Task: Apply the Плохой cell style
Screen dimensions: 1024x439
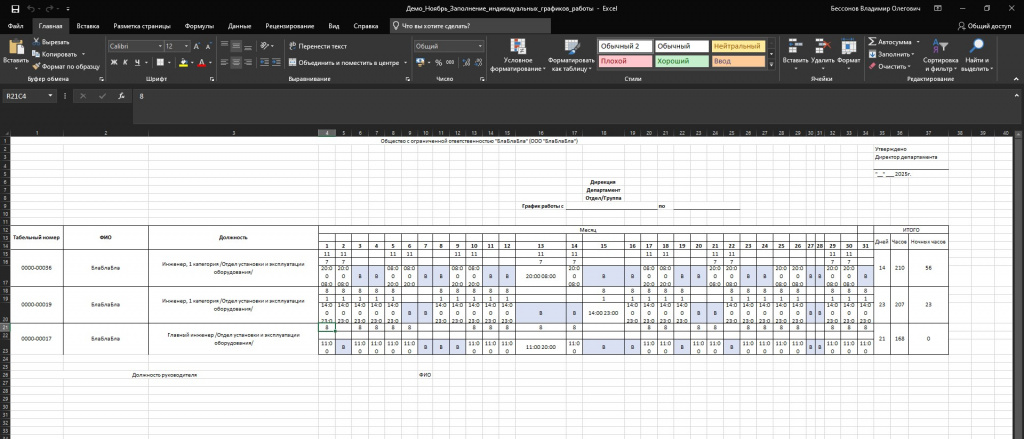Action: tap(624, 61)
